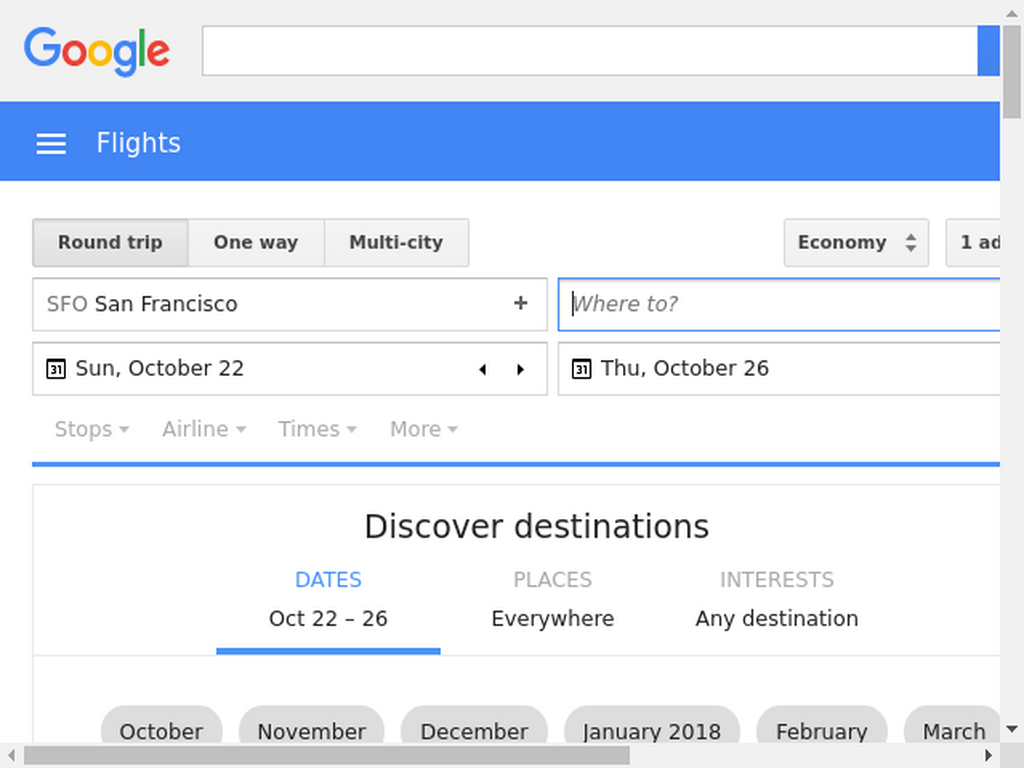1024x768 pixels.
Task: Go to previous departure date arrow
Action: [x=483, y=370]
